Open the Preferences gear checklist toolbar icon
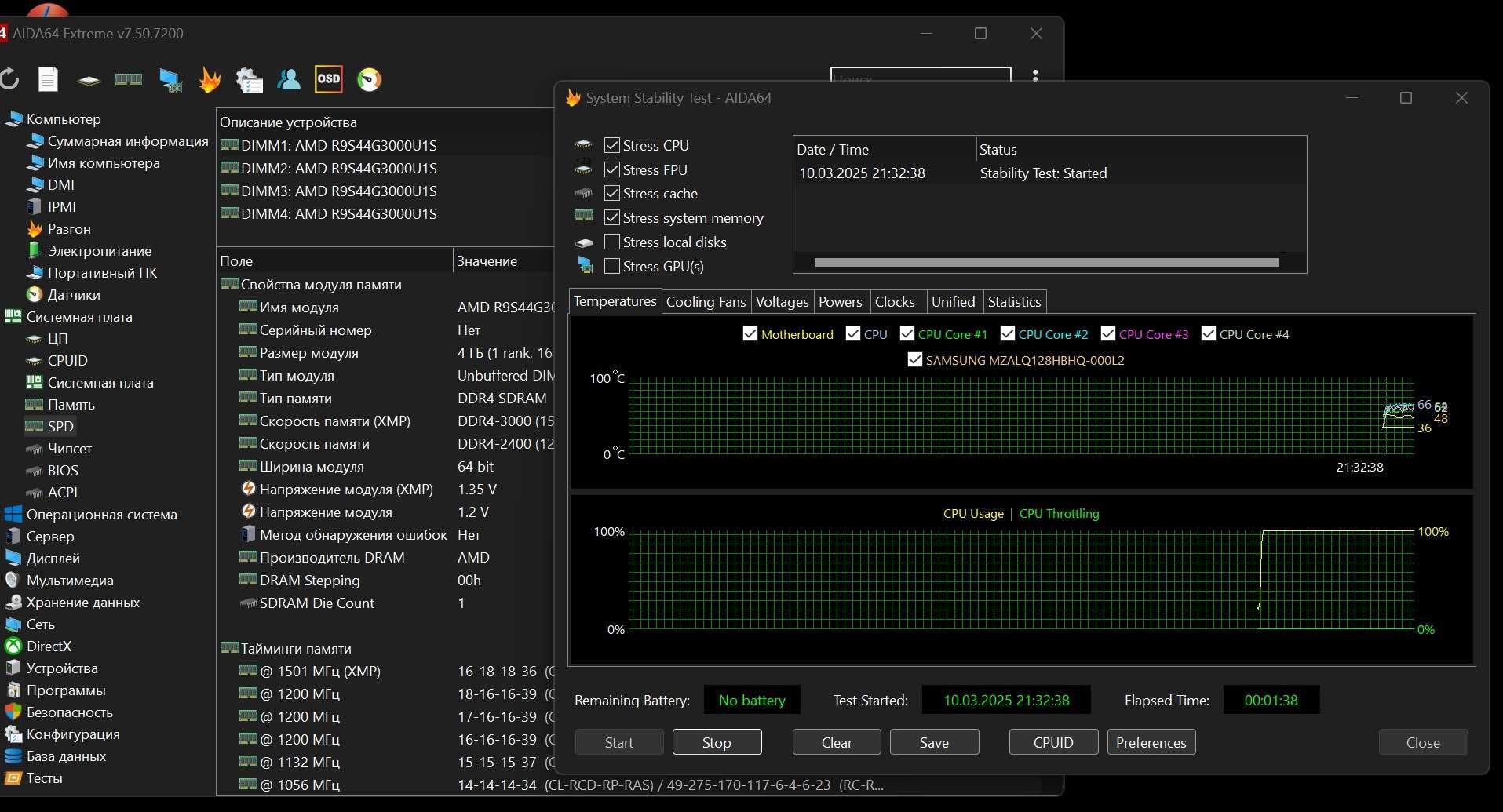 coord(250,80)
